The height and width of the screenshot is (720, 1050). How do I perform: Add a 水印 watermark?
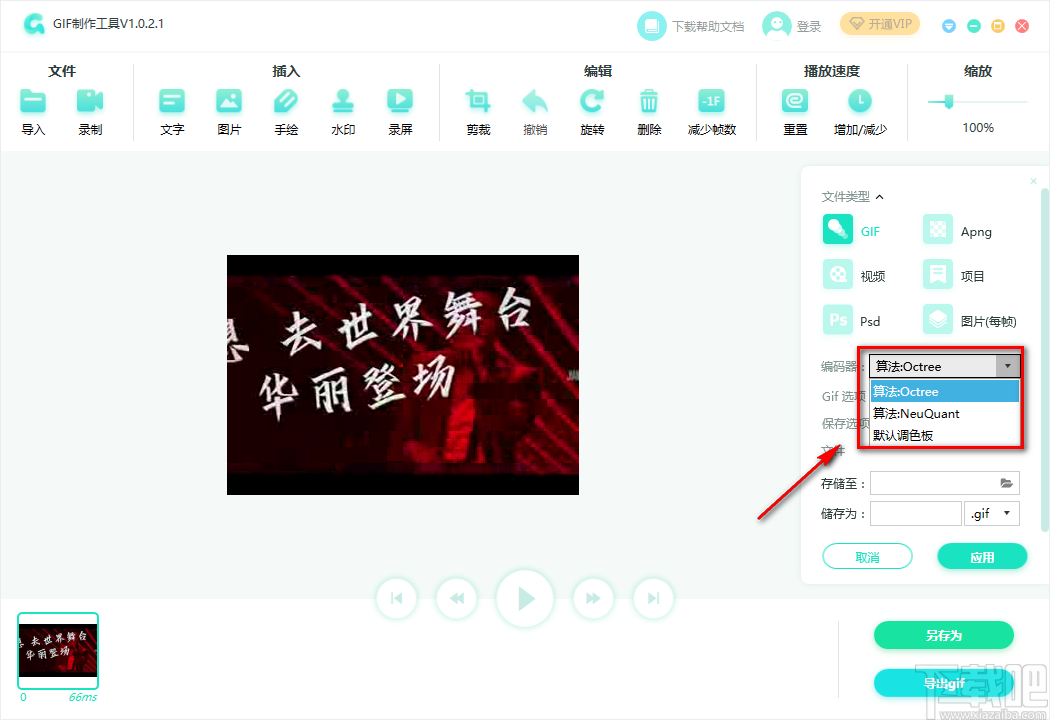click(343, 108)
